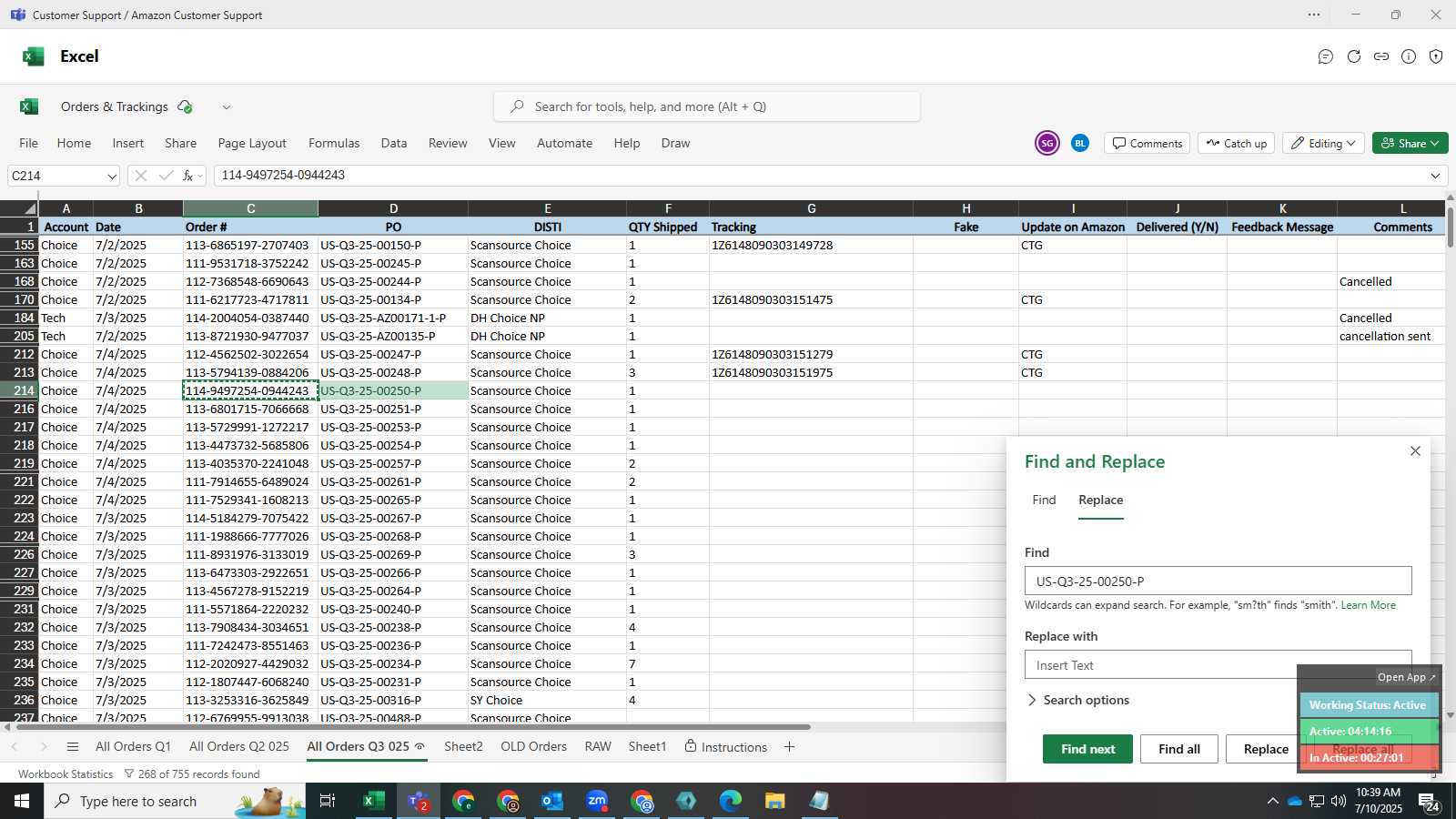
Task: Open the insert function fx button
Action: [x=188, y=176]
